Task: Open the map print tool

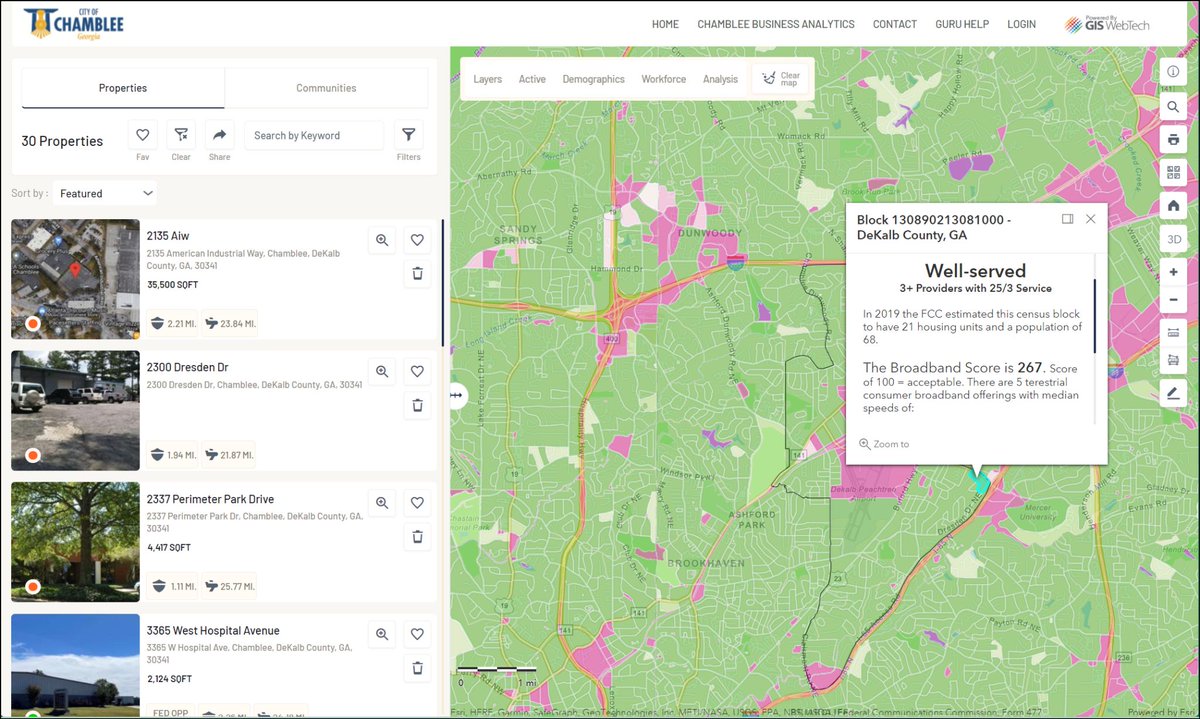Action: click(x=1173, y=139)
